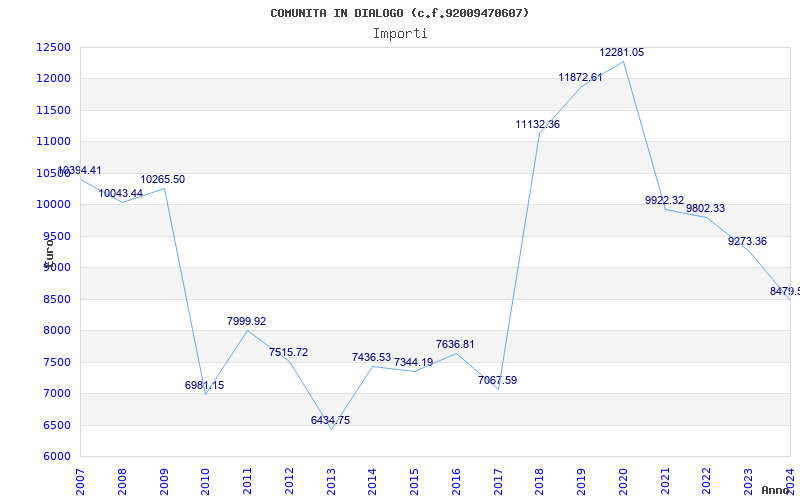Select the 6981.15 data label

click(x=204, y=385)
